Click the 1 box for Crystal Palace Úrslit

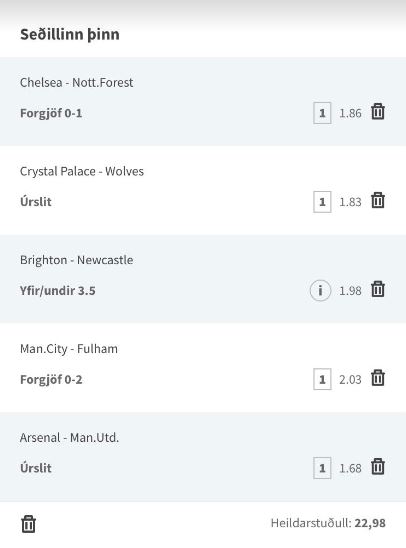pos(322,202)
